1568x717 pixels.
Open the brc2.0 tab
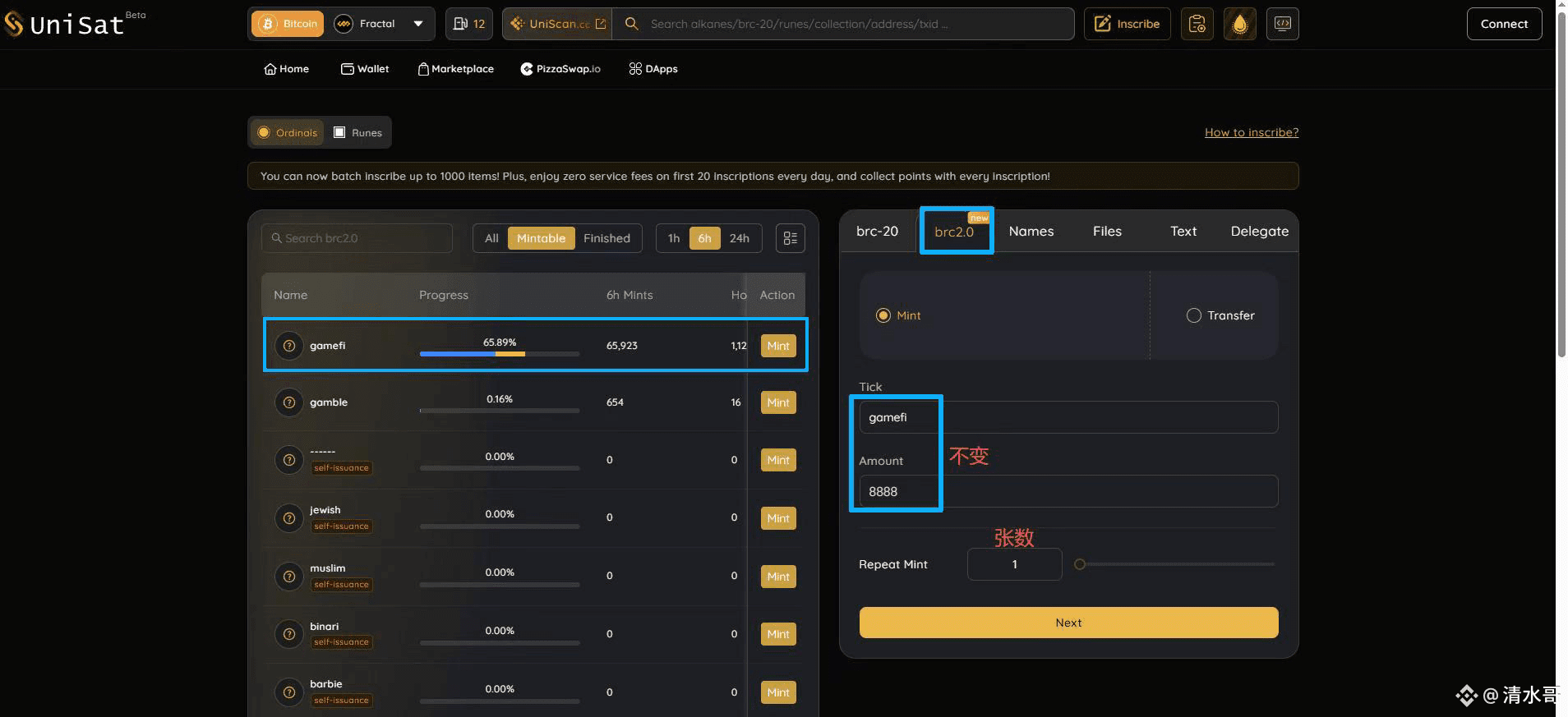point(955,232)
